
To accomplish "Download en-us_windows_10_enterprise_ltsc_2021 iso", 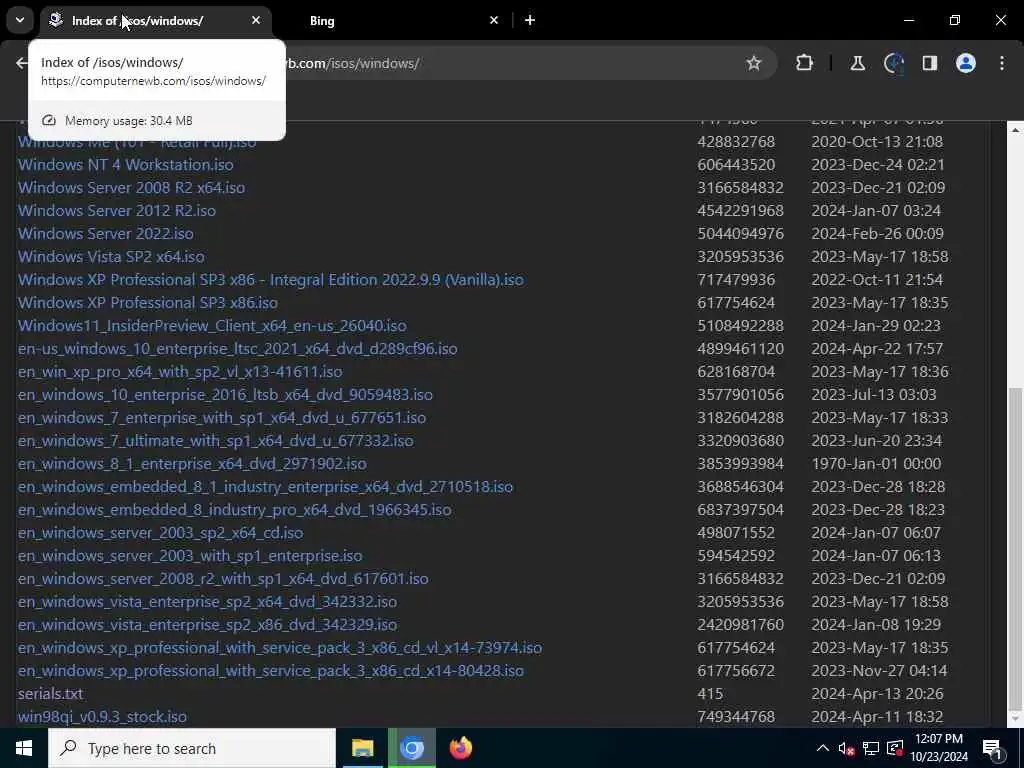I will (x=238, y=349).
